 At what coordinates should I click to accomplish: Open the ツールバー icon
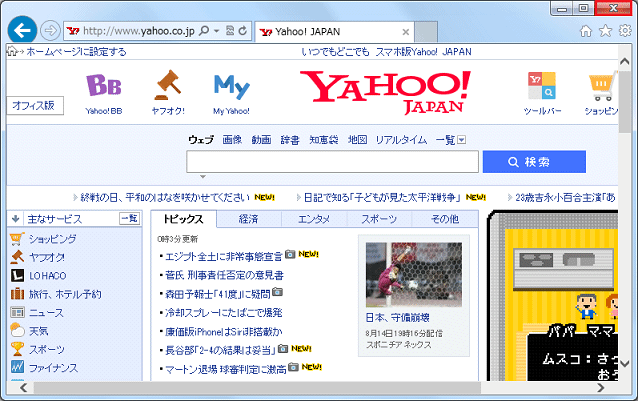pos(542,94)
